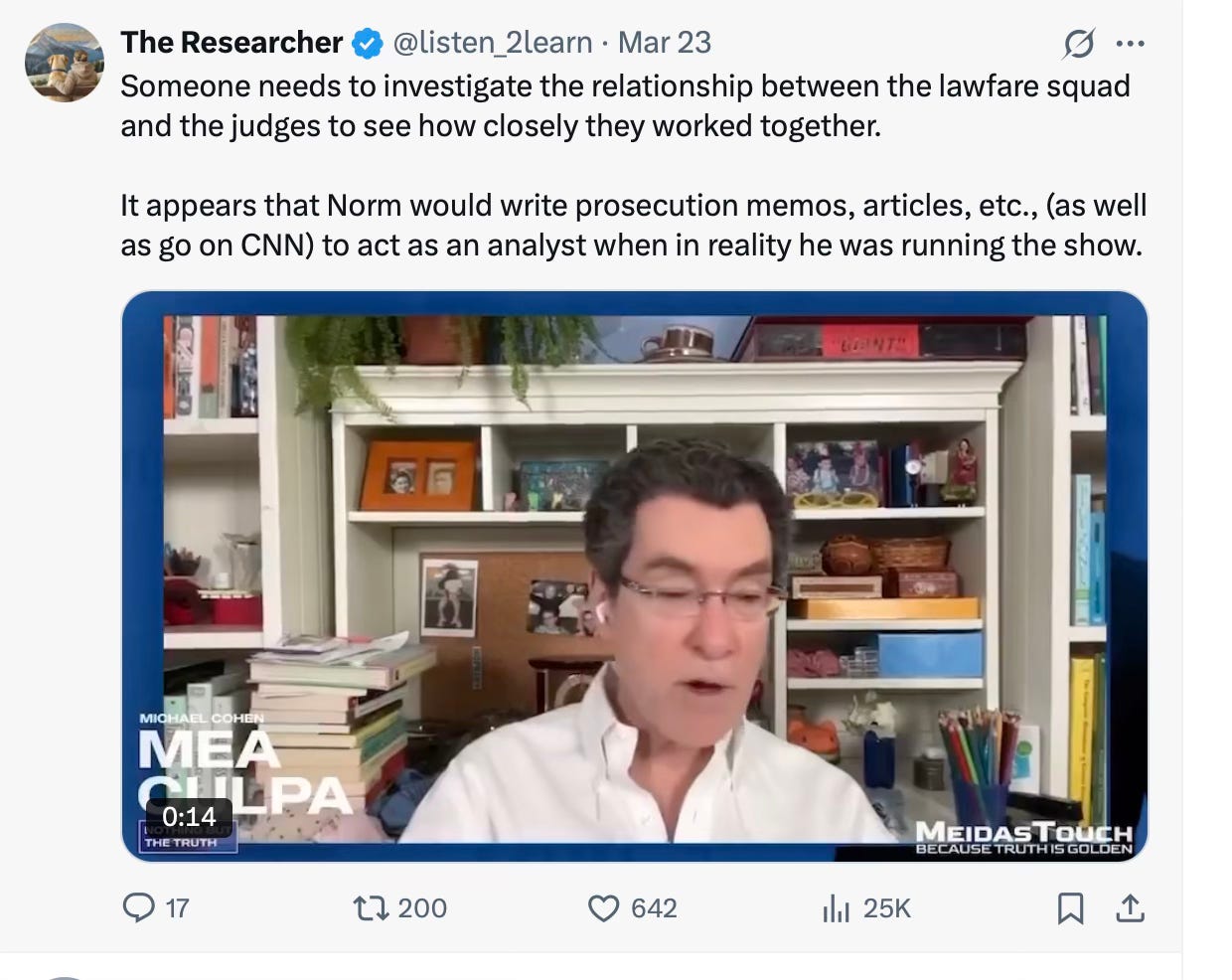This screenshot has width=1232, height=980.
Task: Like the post with the heart icon
Action: point(603,907)
